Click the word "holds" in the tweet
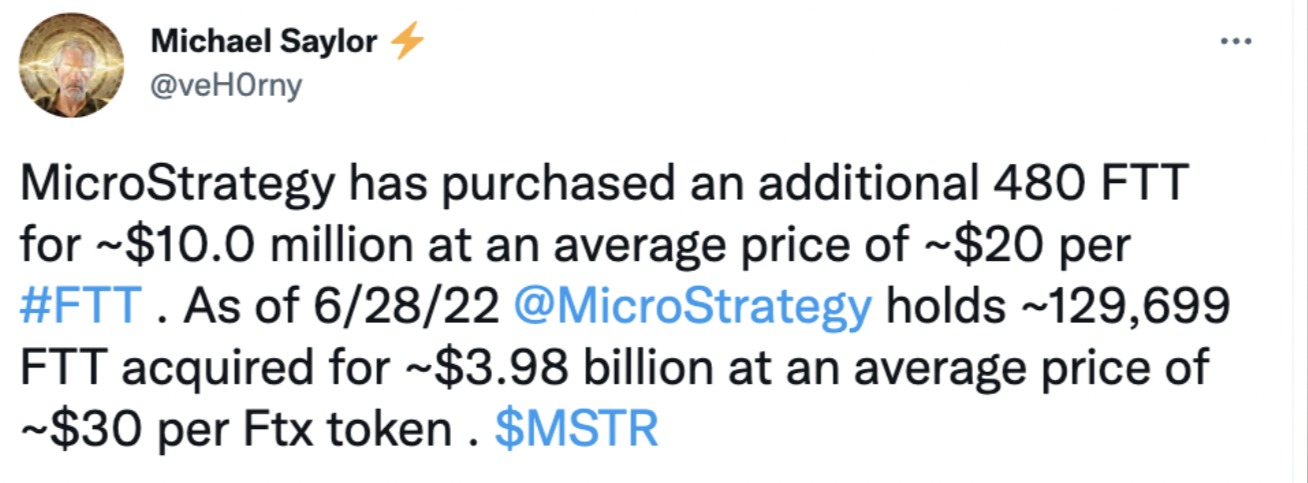Screen dimensions: 1308x483 tap(940, 304)
